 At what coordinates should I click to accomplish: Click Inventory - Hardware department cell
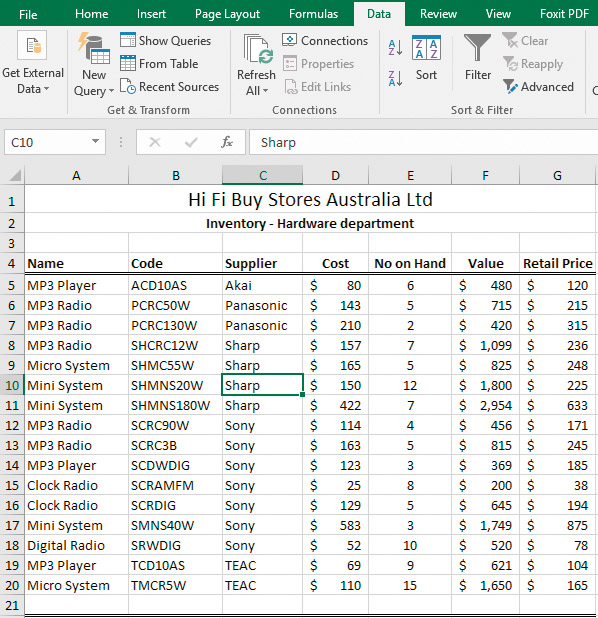coord(310,223)
